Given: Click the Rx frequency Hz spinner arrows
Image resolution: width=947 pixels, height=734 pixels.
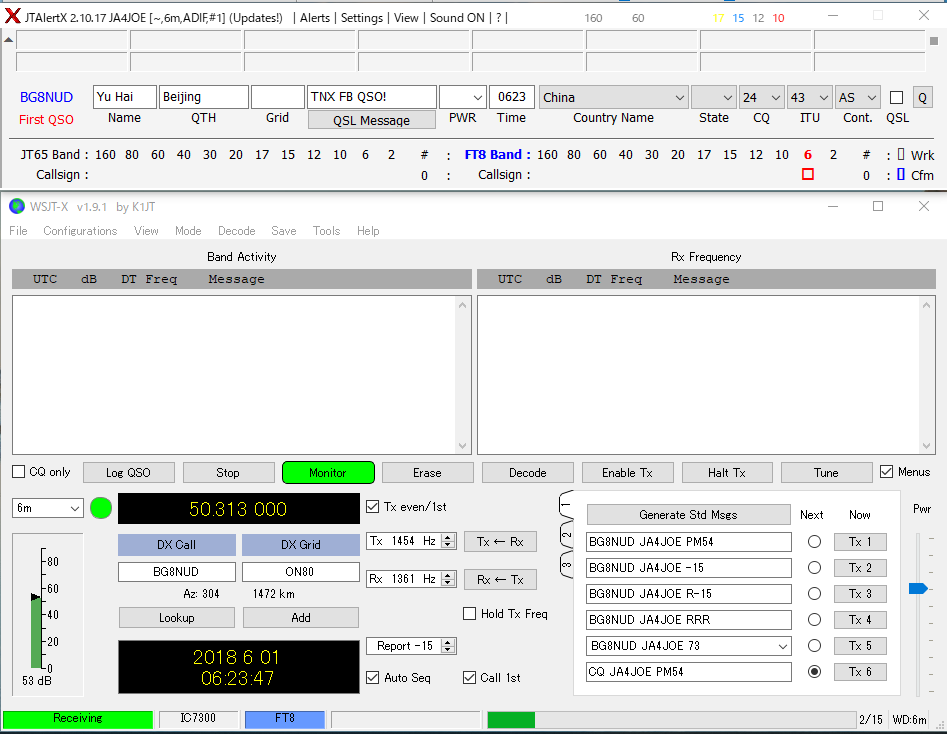Looking at the screenshot, I should pyautogui.click(x=448, y=579).
